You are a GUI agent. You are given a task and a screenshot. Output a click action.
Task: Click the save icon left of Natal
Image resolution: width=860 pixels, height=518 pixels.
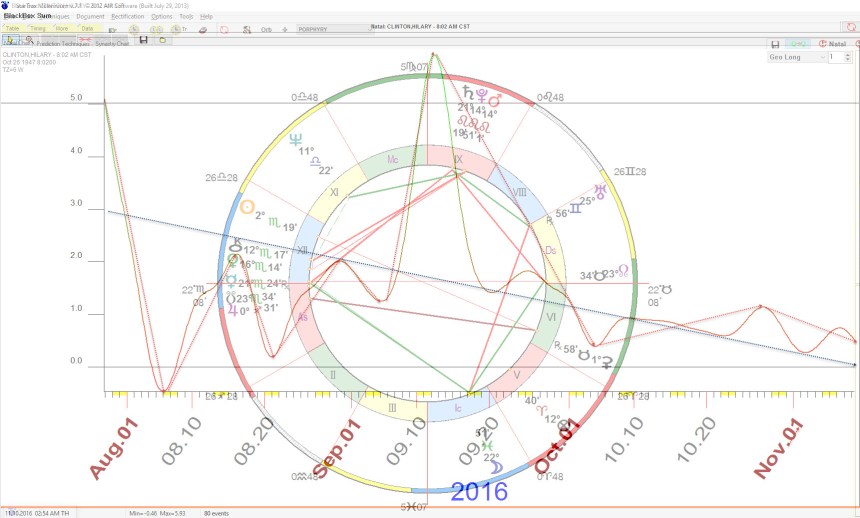[x=775, y=44]
